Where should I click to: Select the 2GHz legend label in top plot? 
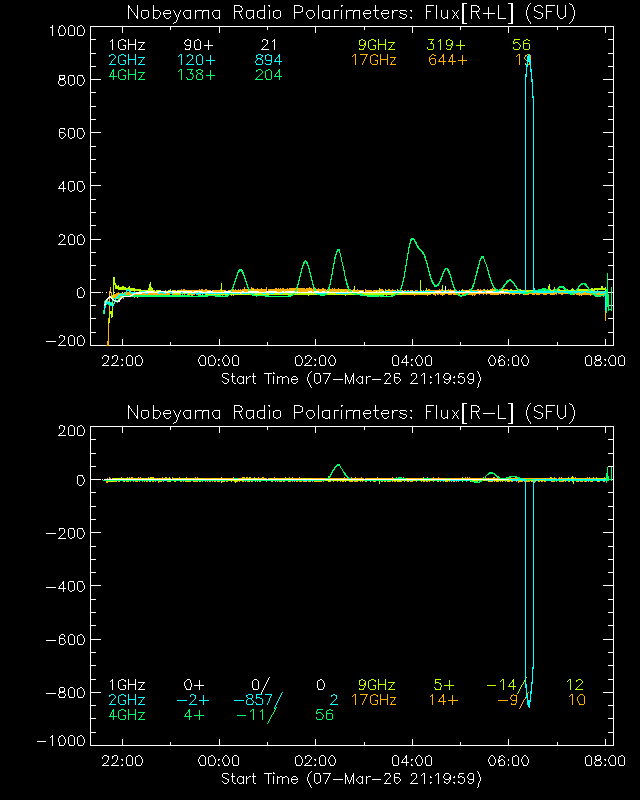127,60
